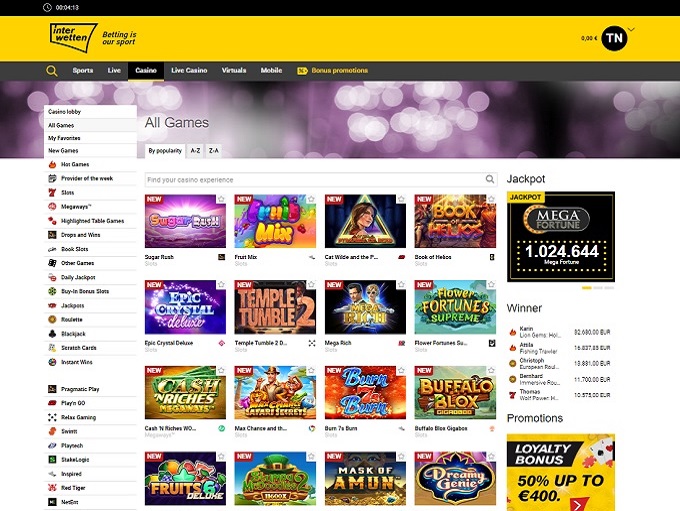Image resolution: width=680 pixels, height=511 pixels.
Task: Open the TN user account avatar
Action: 614,38
